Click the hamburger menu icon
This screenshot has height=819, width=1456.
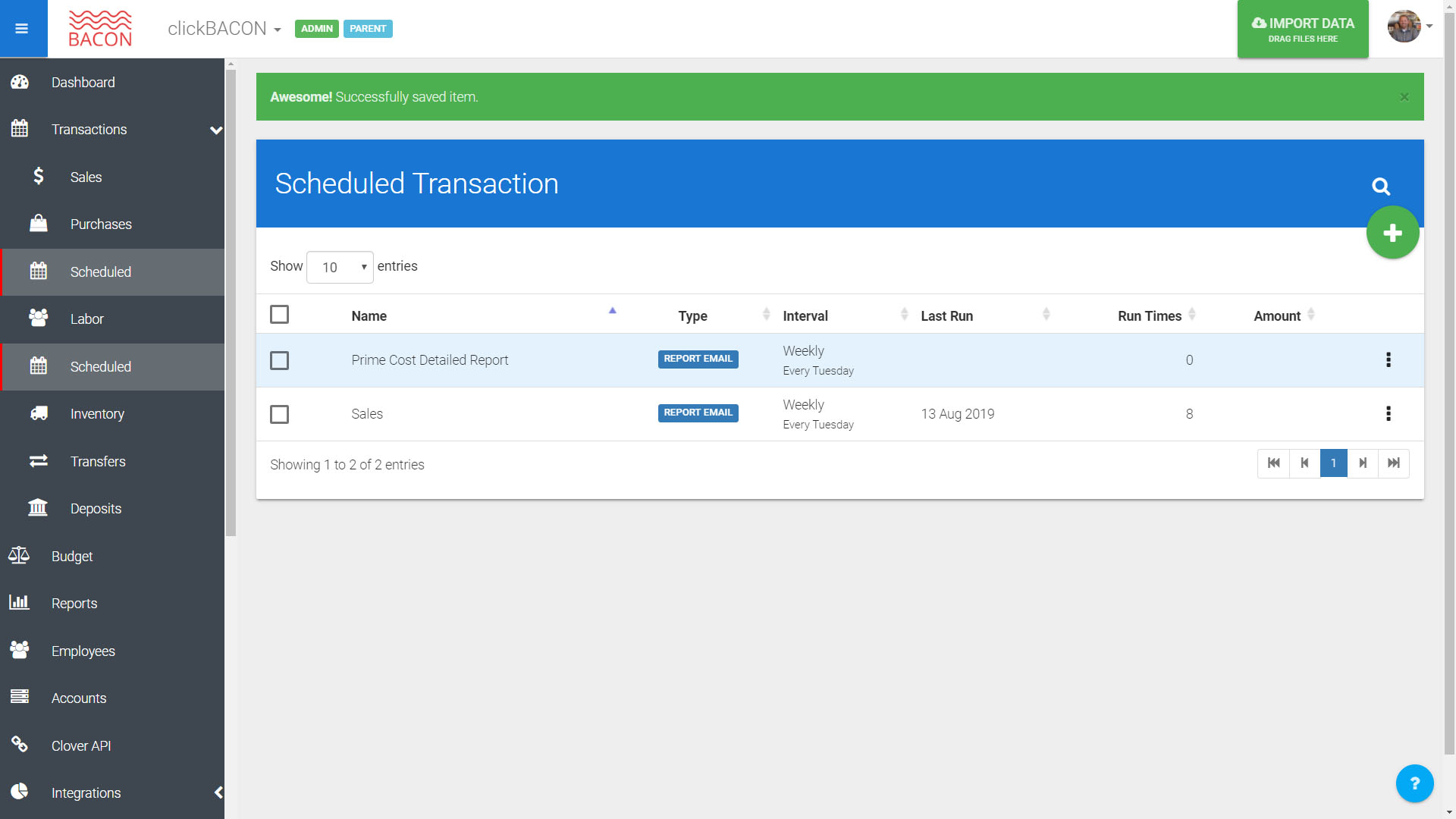[22, 29]
